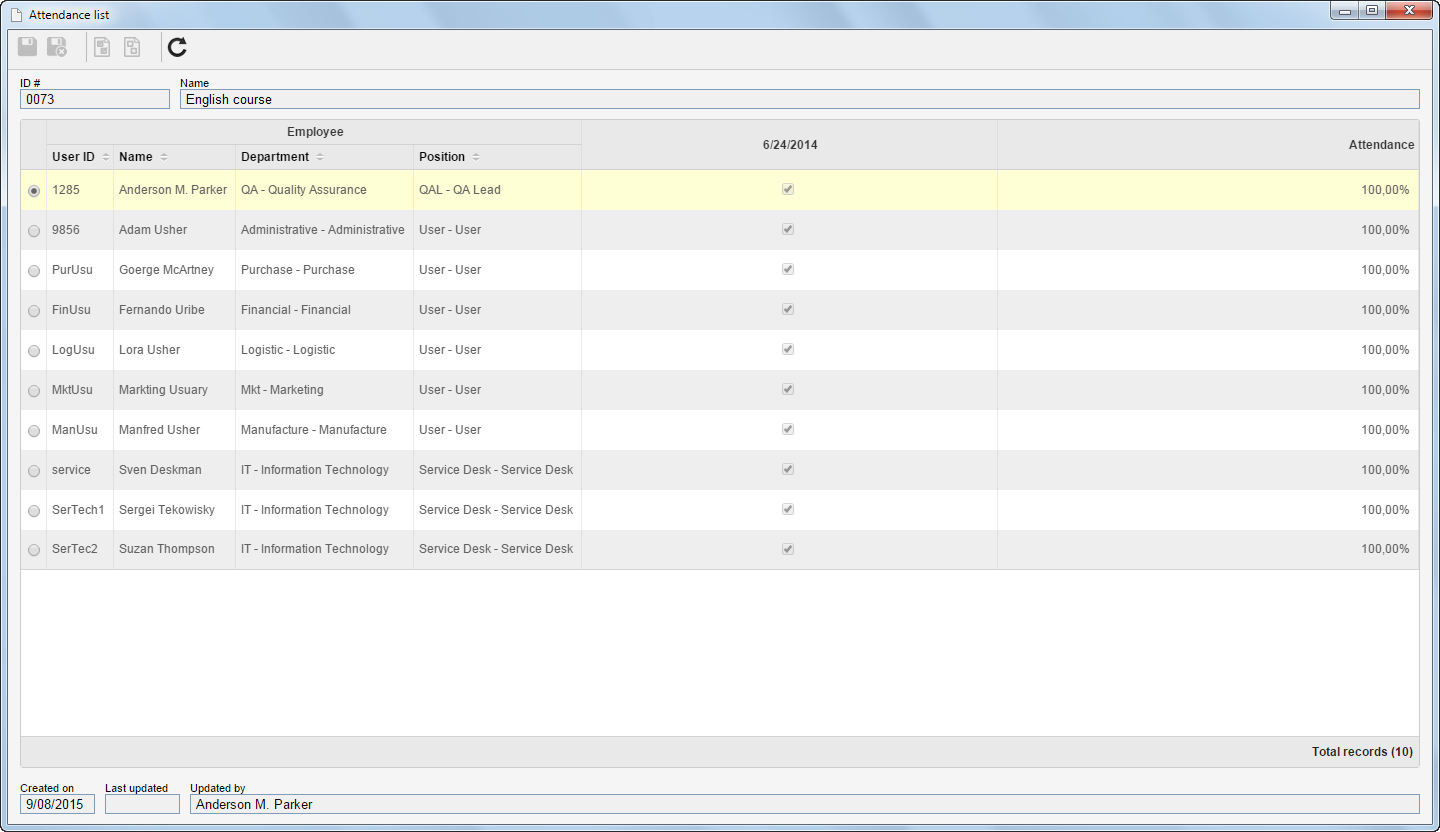Select Sven Deskman's row radio button
1440x832 pixels.
click(34, 470)
